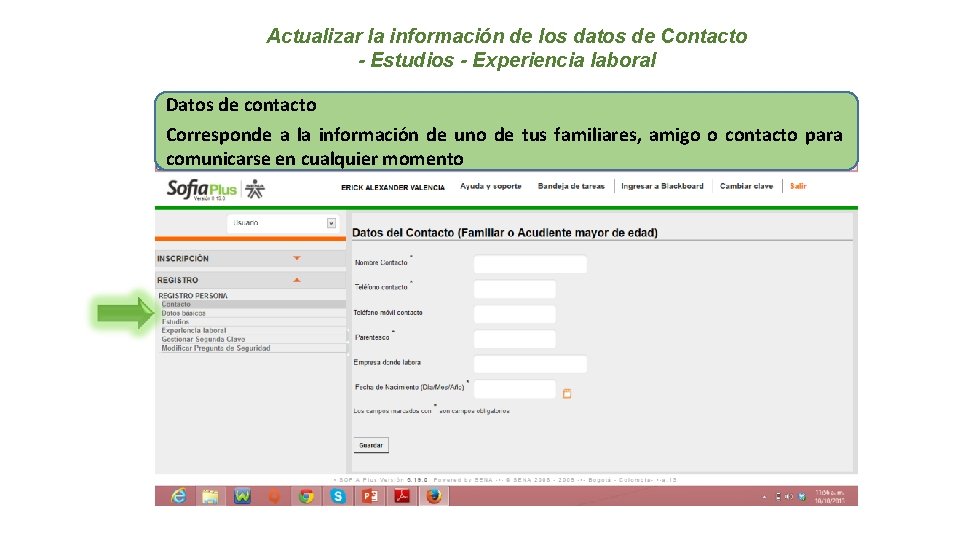960x540 pixels.
Task: Open Adobe Reader taskbar icon
Action: coord(402,496)
